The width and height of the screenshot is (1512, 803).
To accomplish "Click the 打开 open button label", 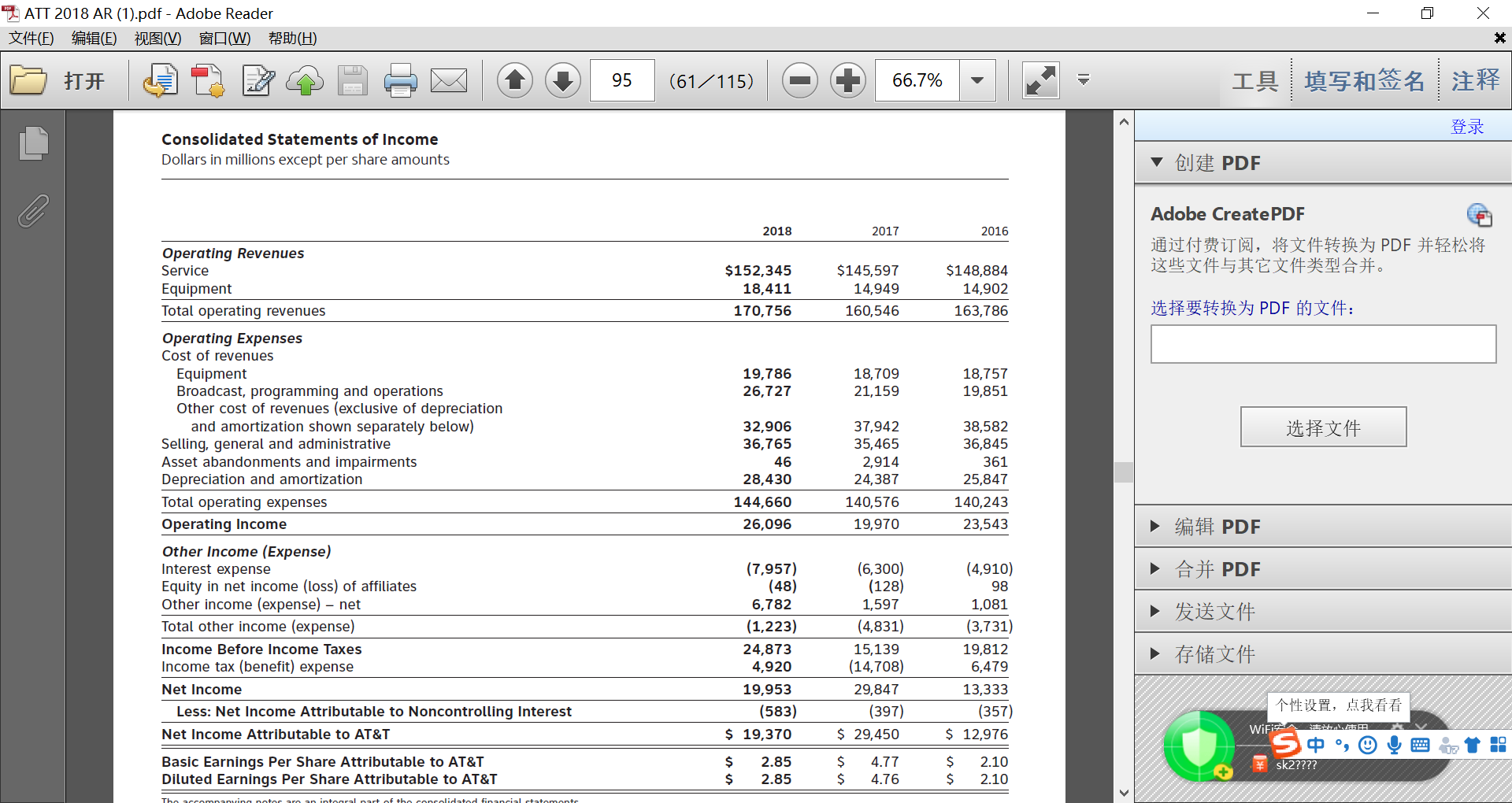I will (84, 80).
